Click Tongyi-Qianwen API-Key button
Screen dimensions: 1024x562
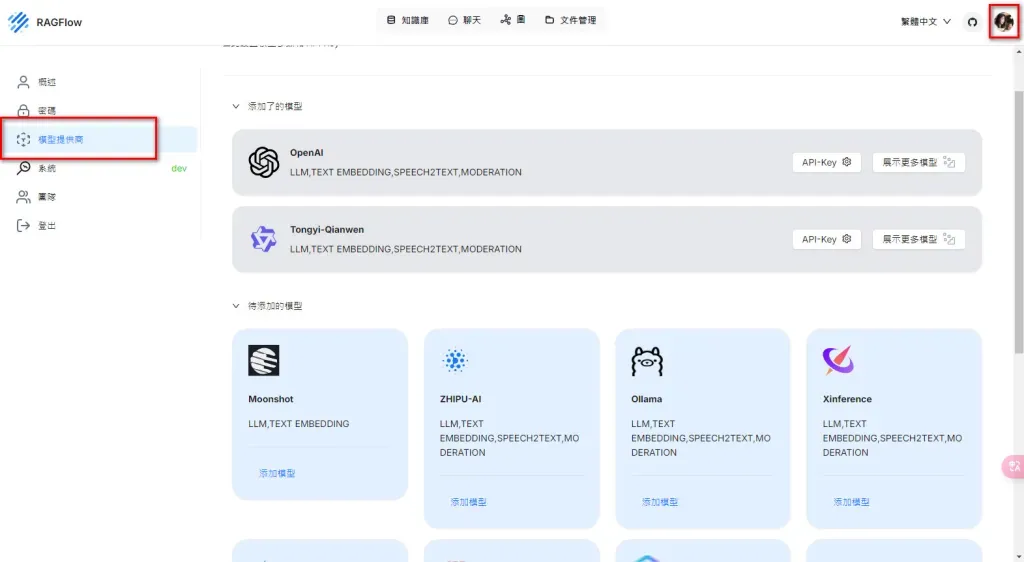pos(826,240)
